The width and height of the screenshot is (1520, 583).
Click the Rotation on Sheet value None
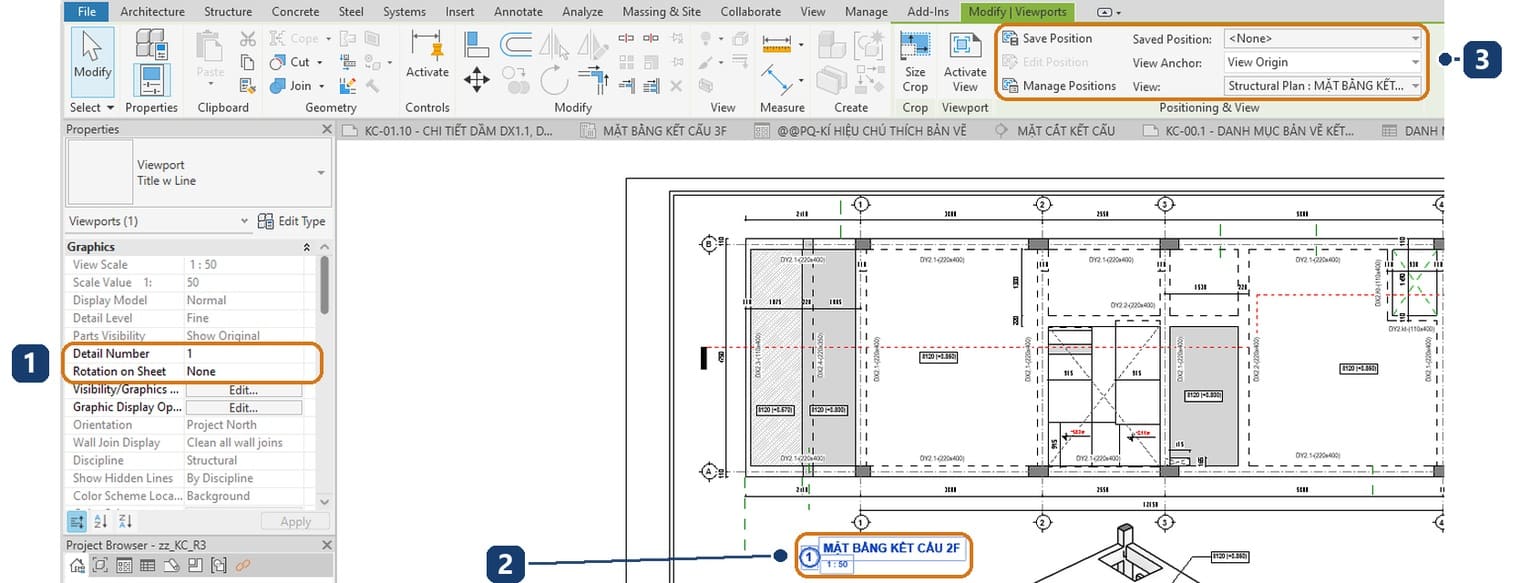pos(201,372)
